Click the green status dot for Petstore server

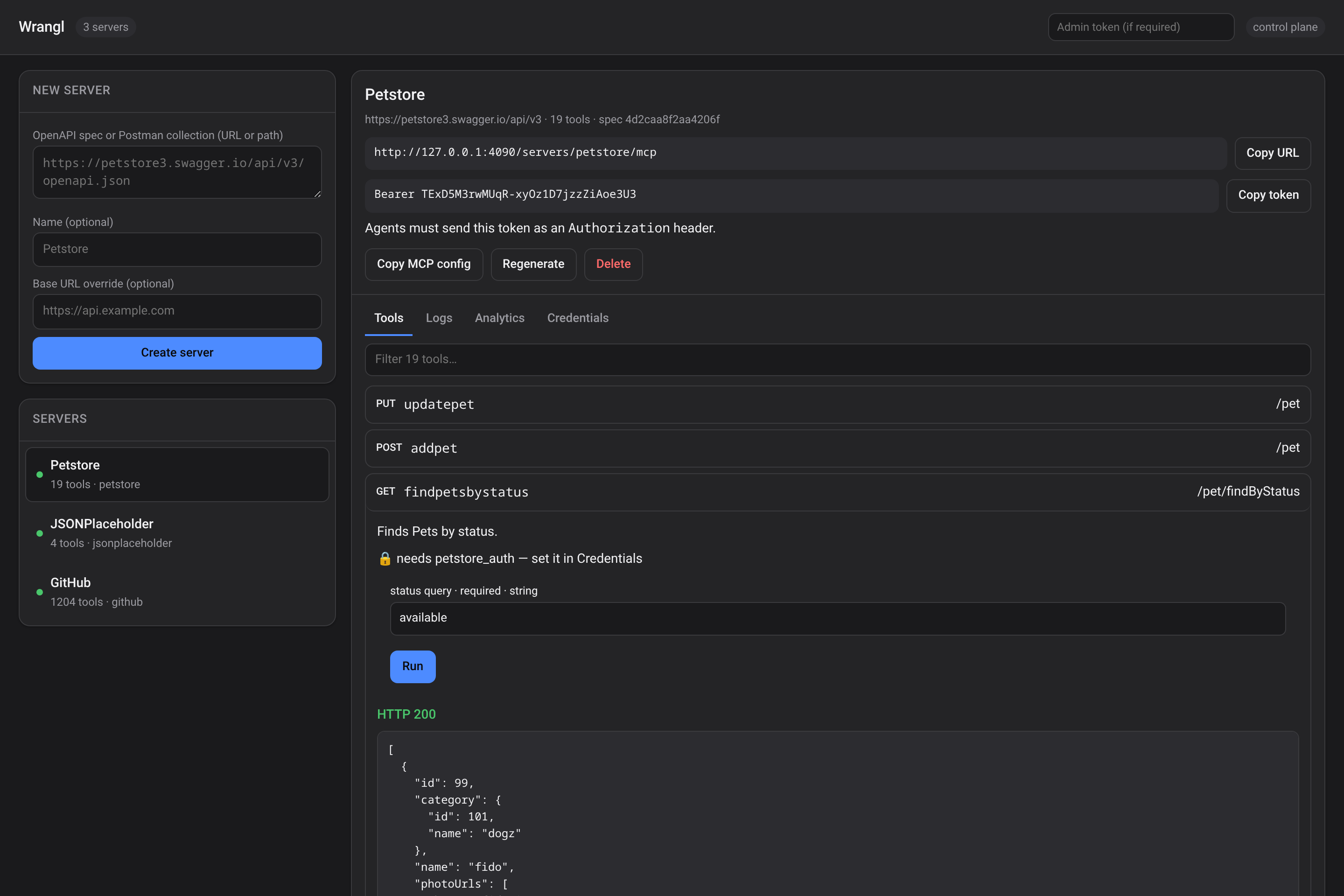(x=39, y=475)
